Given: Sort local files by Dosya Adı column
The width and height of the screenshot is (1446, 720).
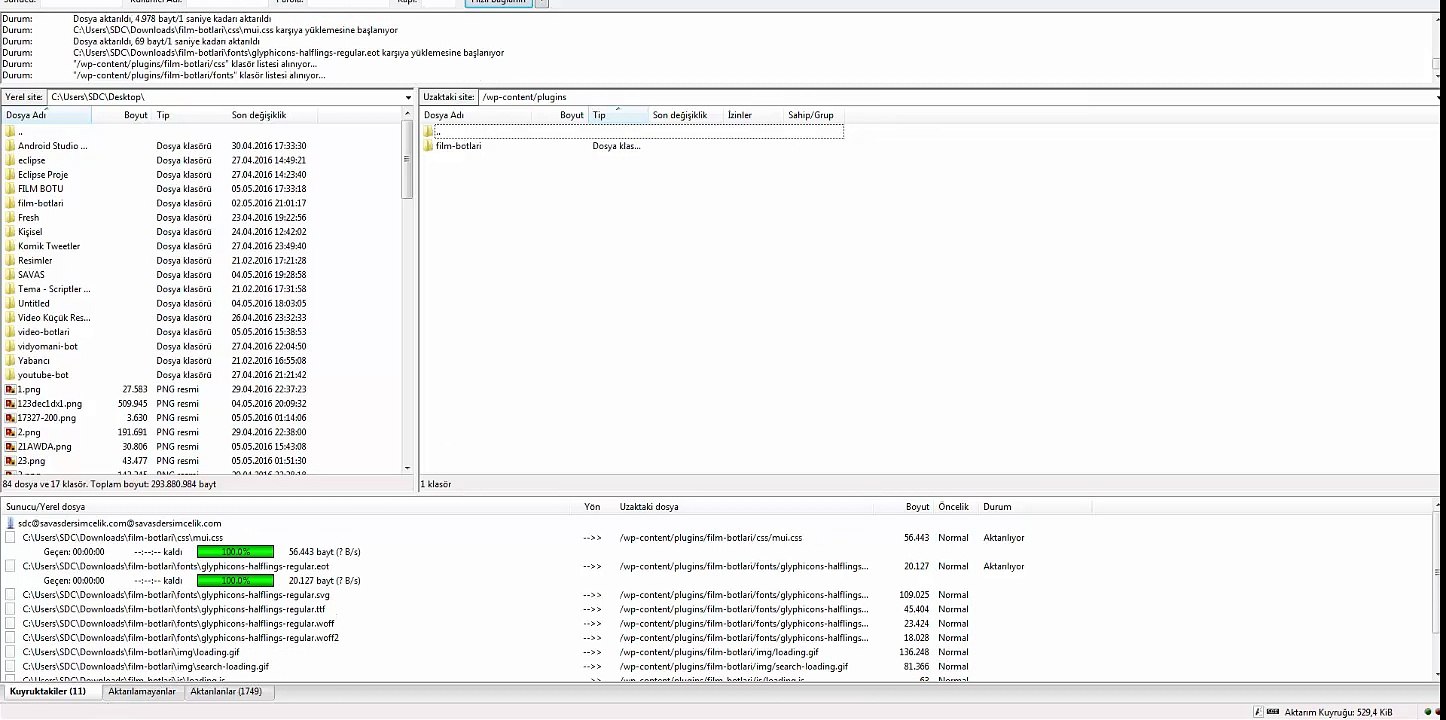Looking at the screenshot, I should [x=47, y=115].
